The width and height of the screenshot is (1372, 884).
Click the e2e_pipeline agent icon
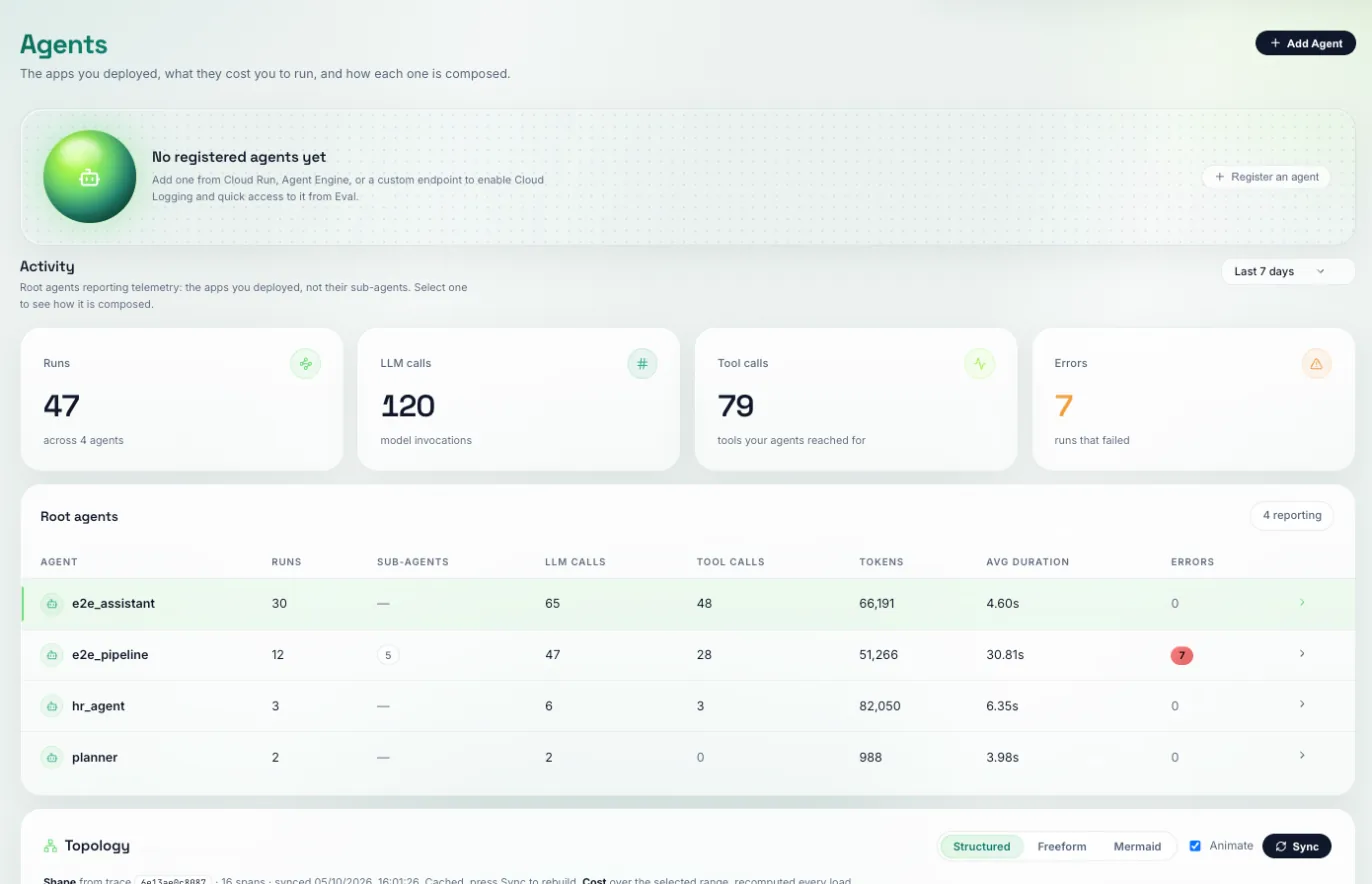(x=51, y=655)
